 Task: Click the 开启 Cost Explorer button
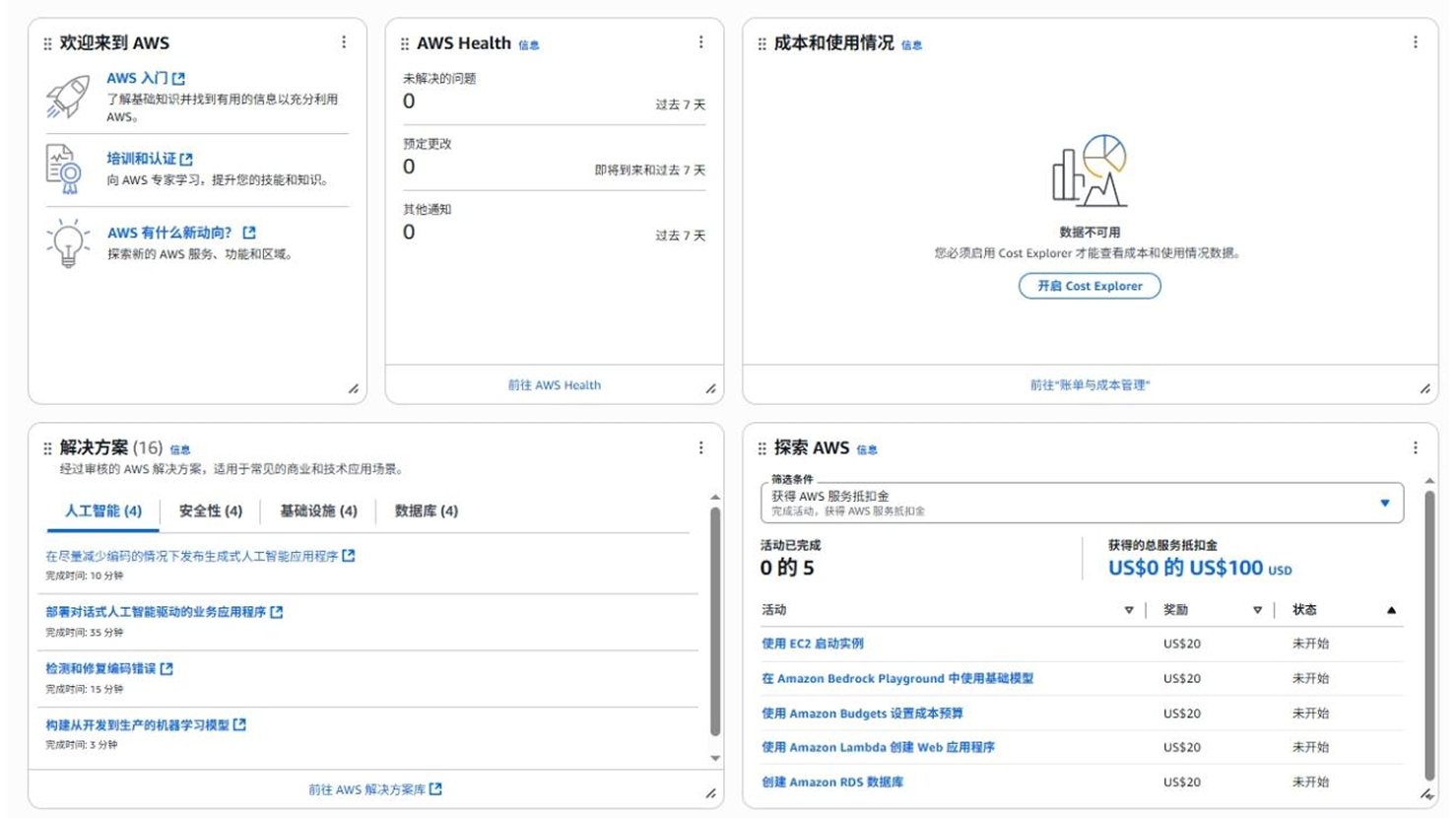pos(1089,286)
